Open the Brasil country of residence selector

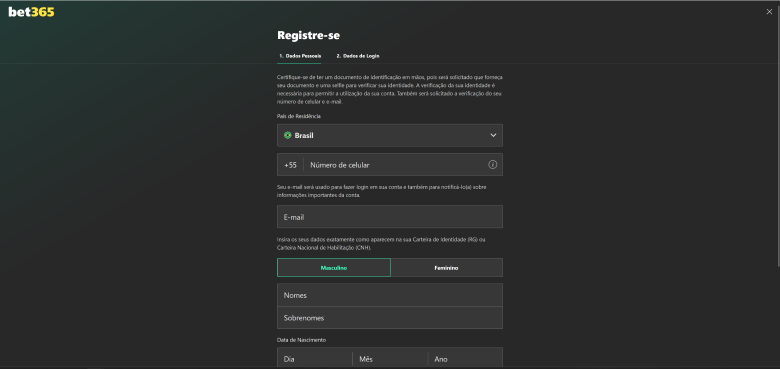pos(390,135)
